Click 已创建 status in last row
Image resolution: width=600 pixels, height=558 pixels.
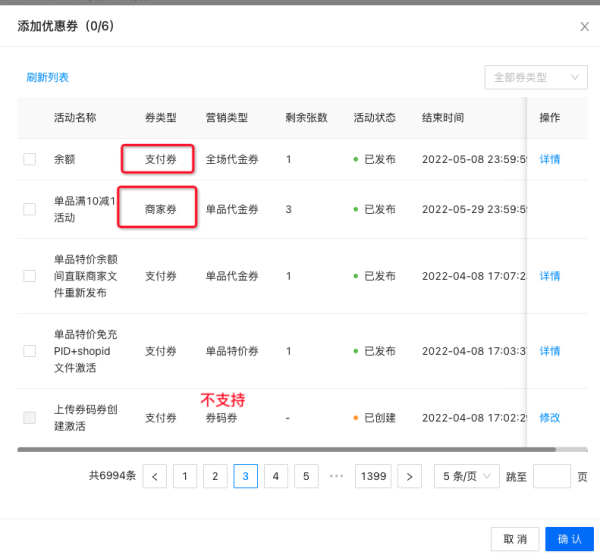click(374, 418)
